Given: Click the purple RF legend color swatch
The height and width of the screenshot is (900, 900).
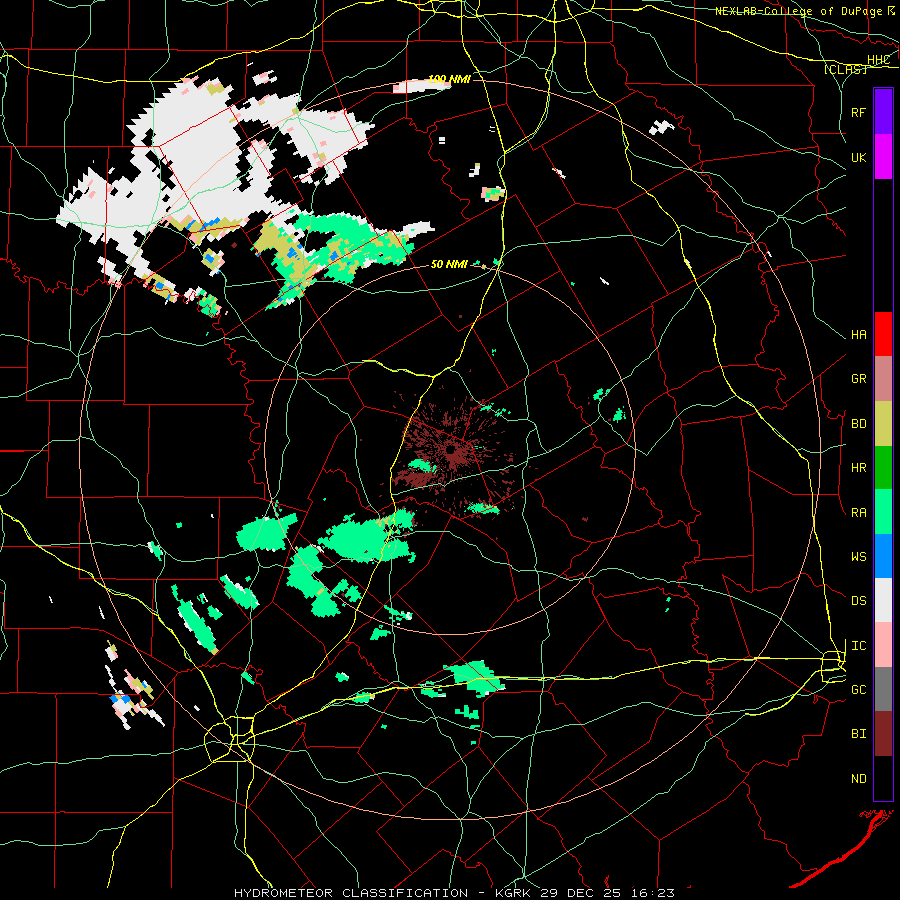Looking at the screenshot, I should 883,112.
